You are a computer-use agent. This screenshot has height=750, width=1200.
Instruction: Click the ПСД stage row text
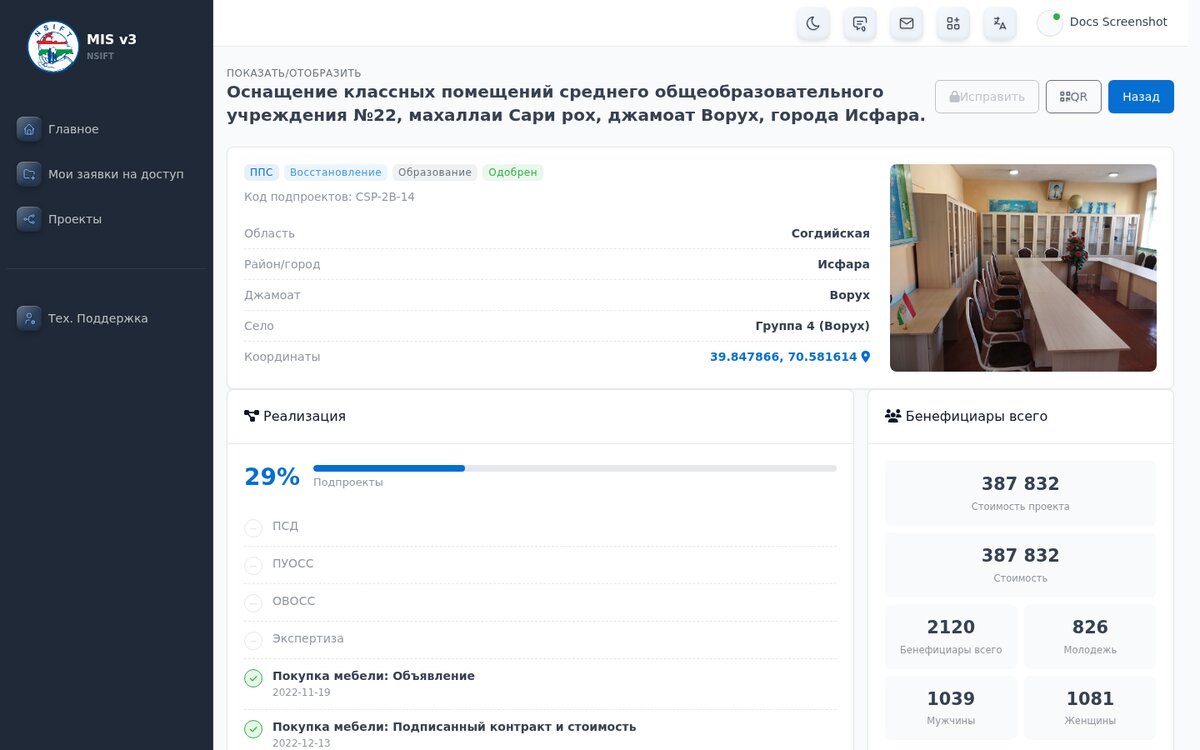click(x=285, y=526)
